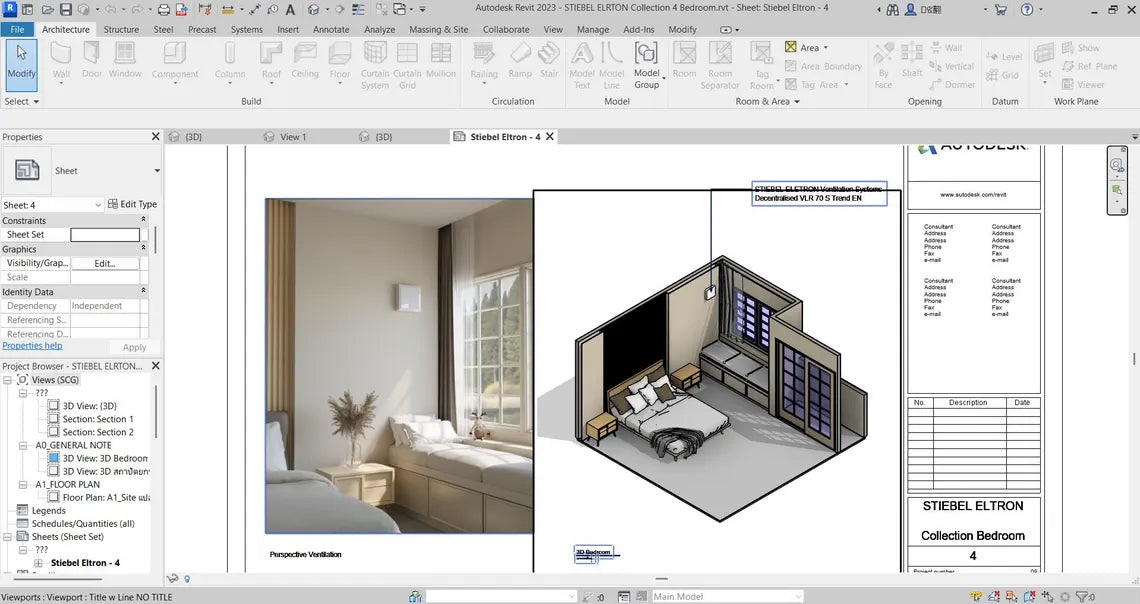This screenshot has height=604, width=1140.
Task: Collapse the Identity Data properties section
Action: tap(143, 291)
